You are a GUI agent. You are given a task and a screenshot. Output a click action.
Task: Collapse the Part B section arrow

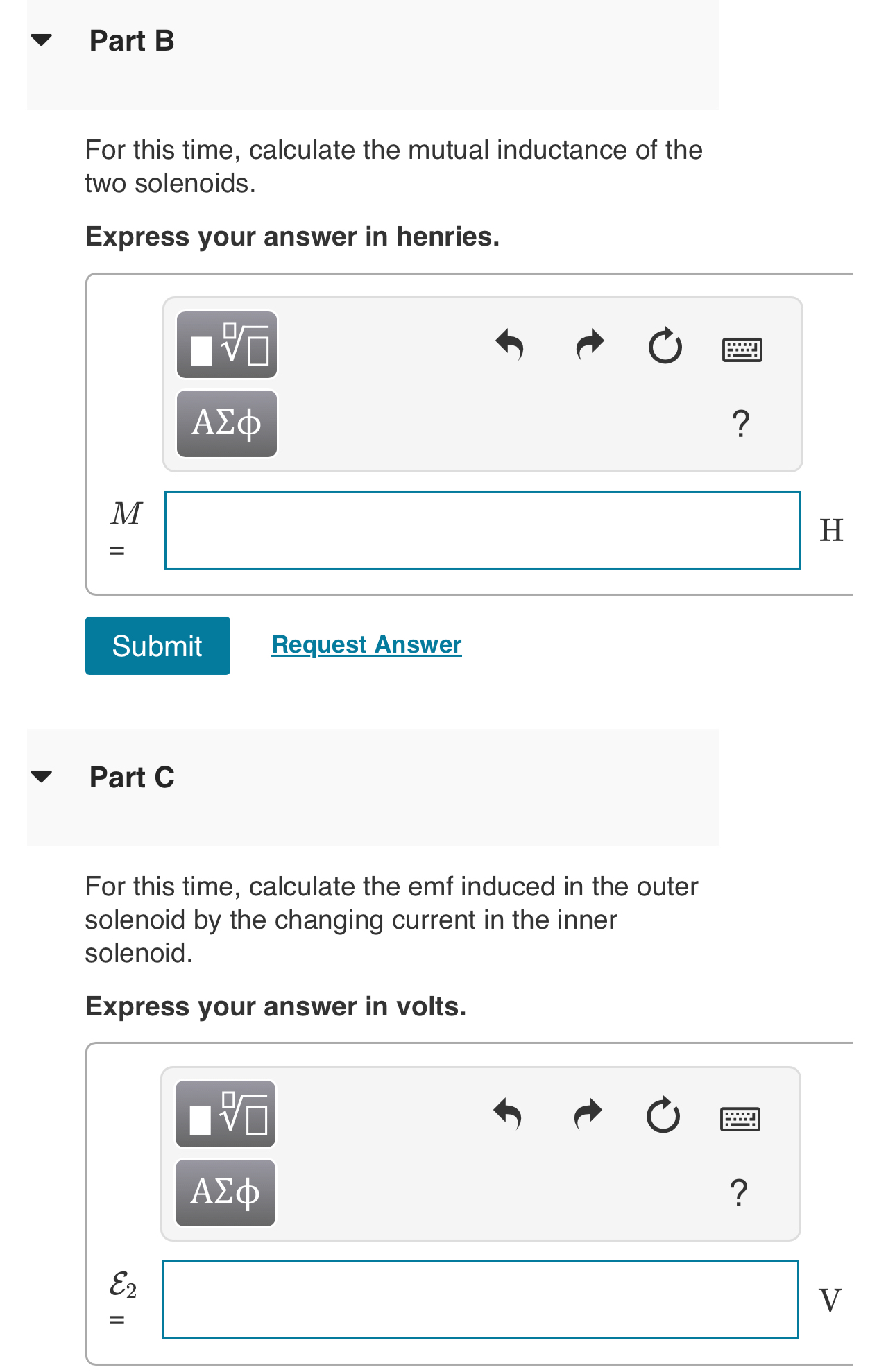(x=42, y=40)
